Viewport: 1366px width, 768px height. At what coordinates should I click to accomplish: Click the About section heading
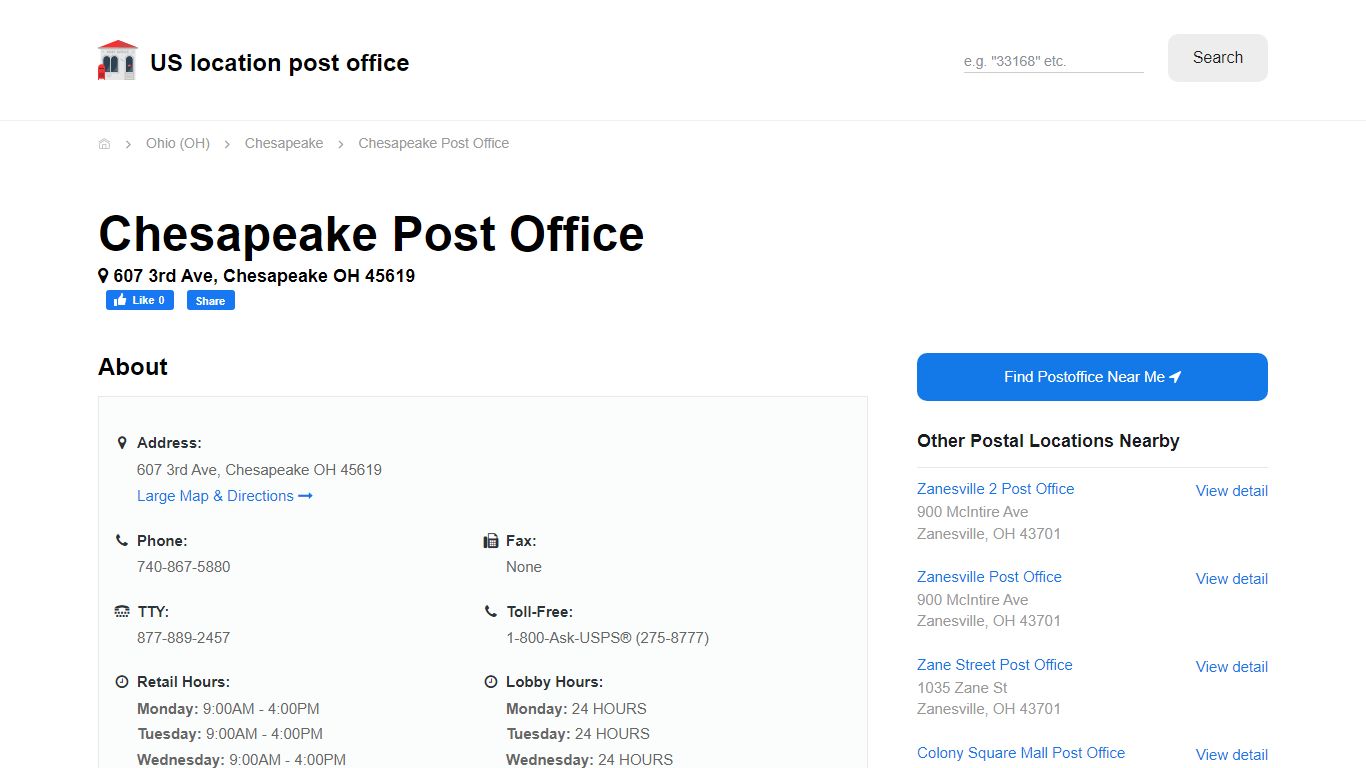[x=133, y=367]
